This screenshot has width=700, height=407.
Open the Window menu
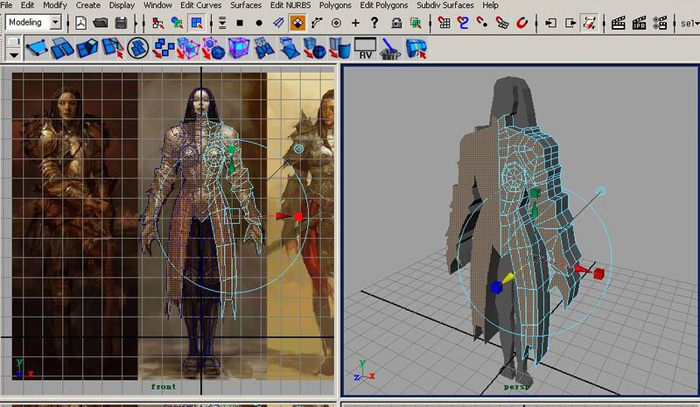click(158, 5)
